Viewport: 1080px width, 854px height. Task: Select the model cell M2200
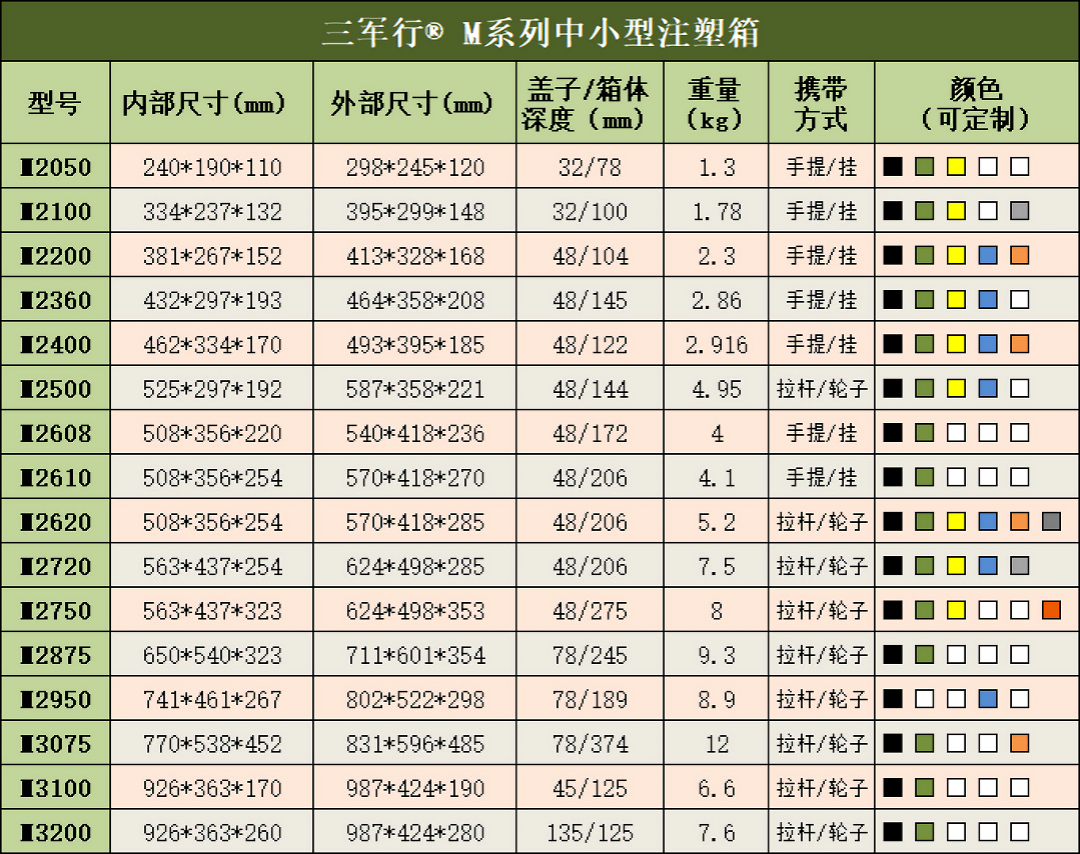pyautogui.click(x=55, y=256)
